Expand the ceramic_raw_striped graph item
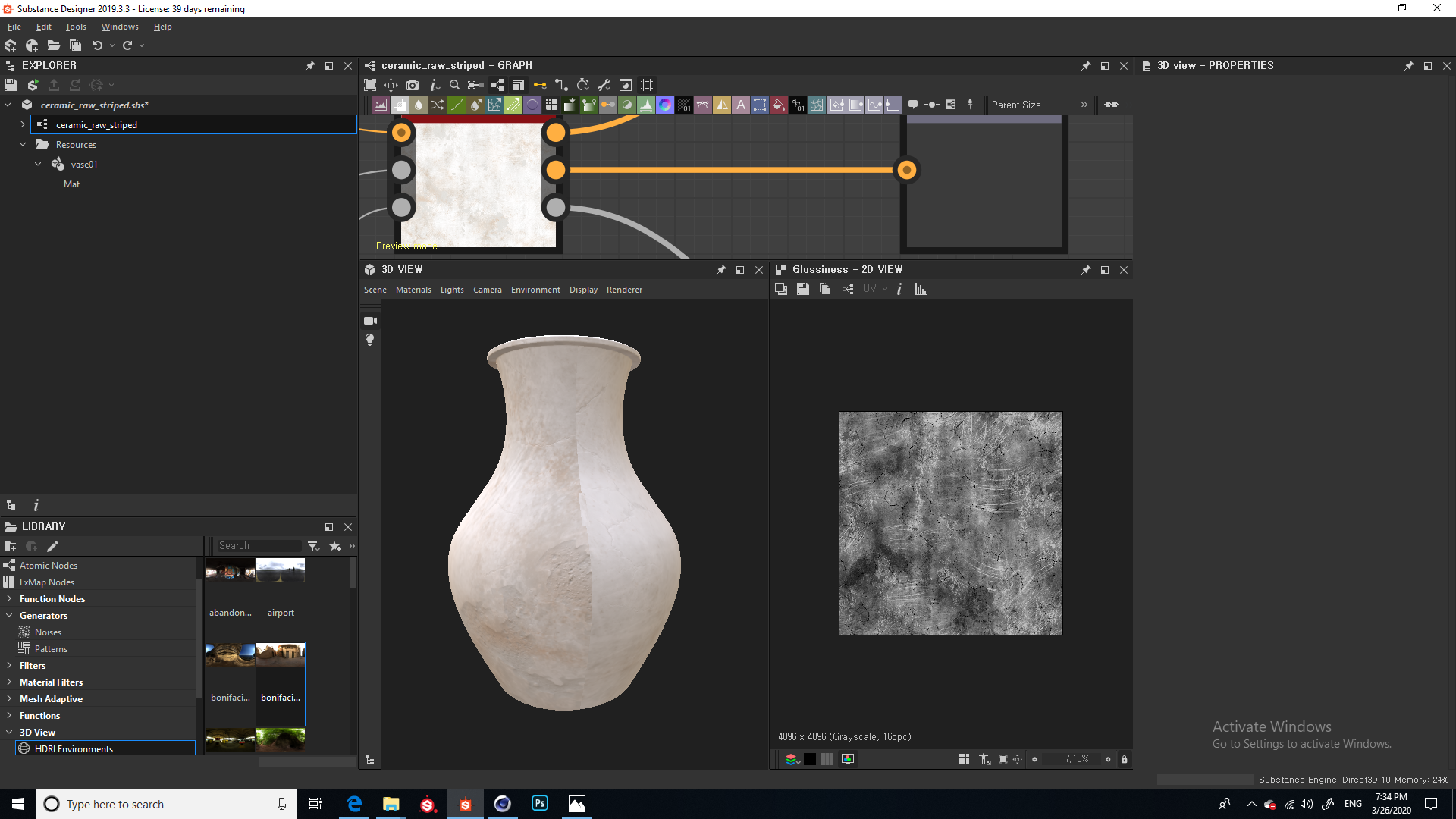 coord(23,124)
